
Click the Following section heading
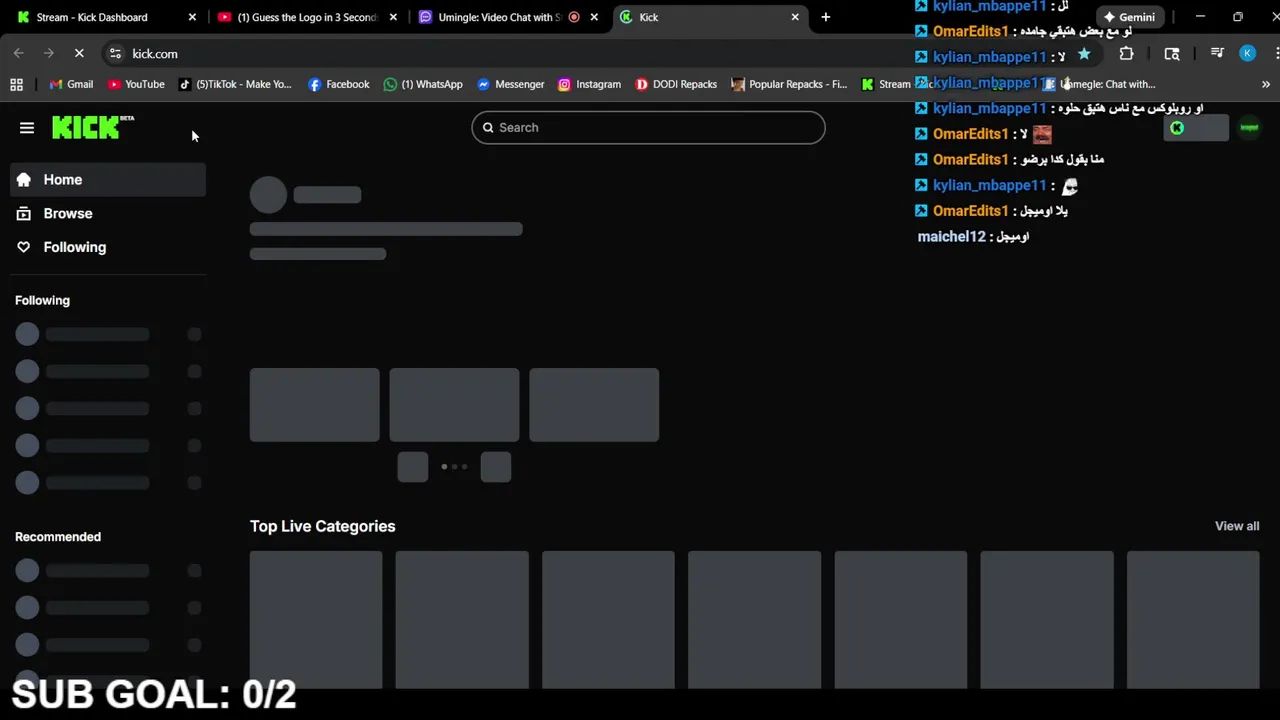pos(42,300)
